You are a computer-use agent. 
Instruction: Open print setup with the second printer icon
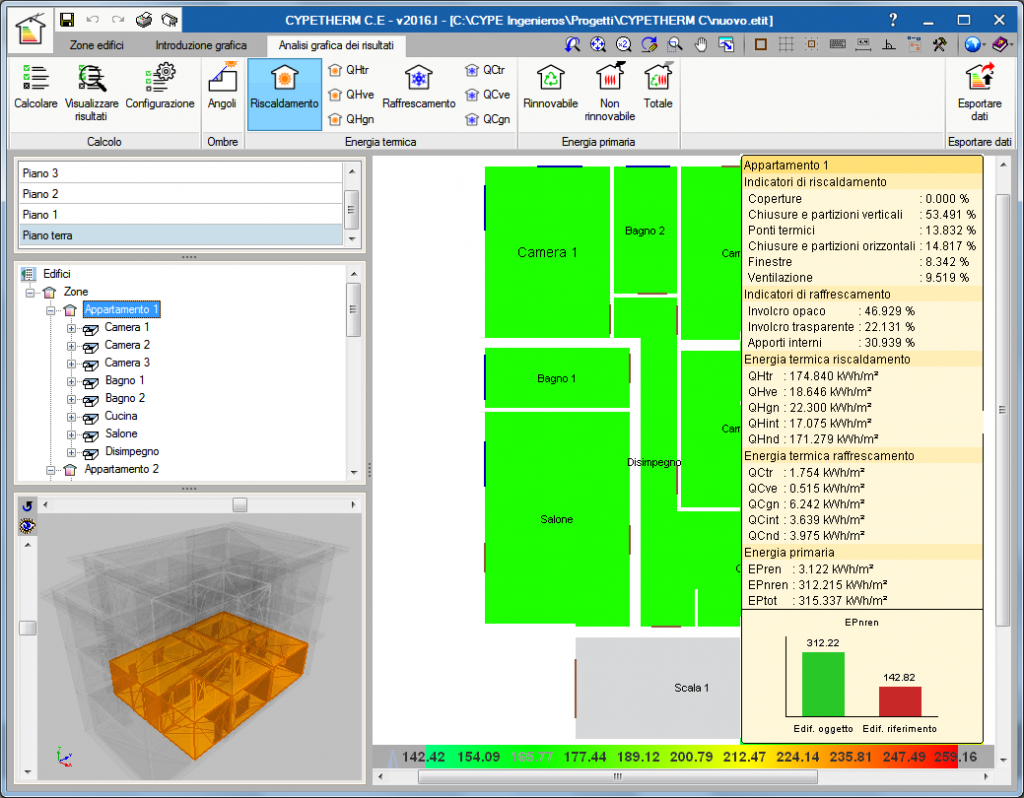170,20
